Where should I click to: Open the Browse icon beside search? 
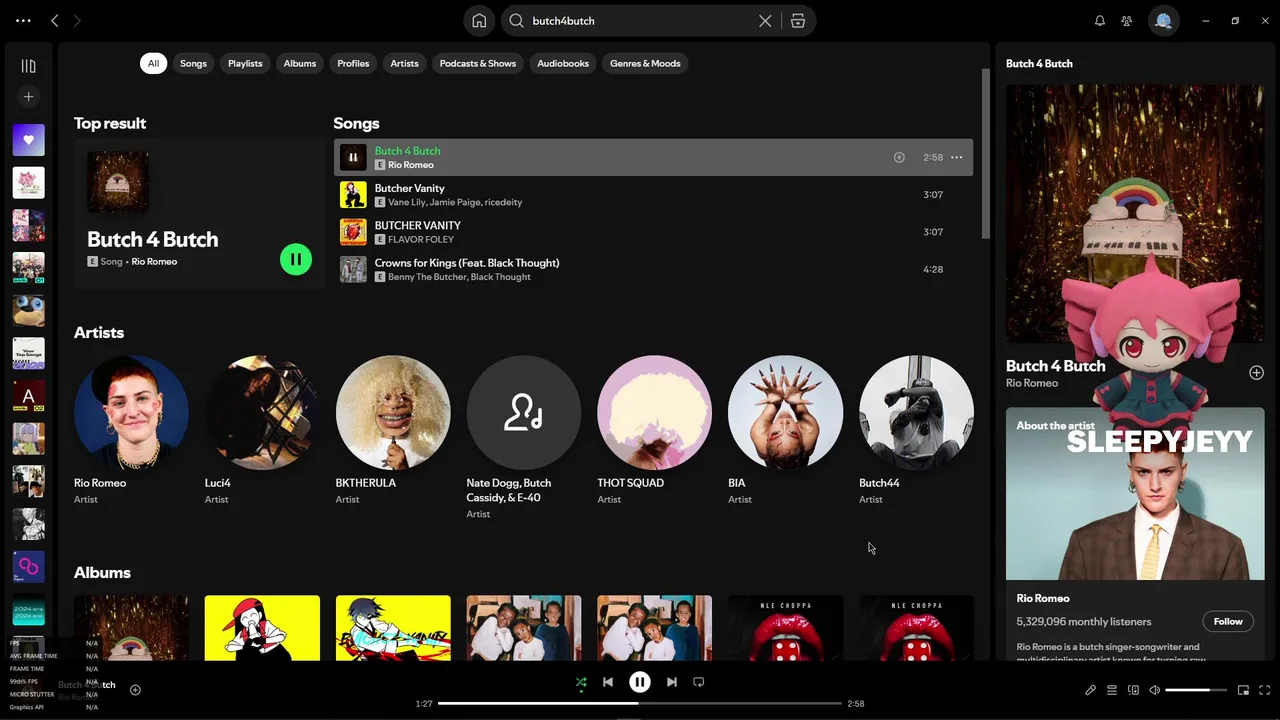pyautogui.click(x=798, y=21)
